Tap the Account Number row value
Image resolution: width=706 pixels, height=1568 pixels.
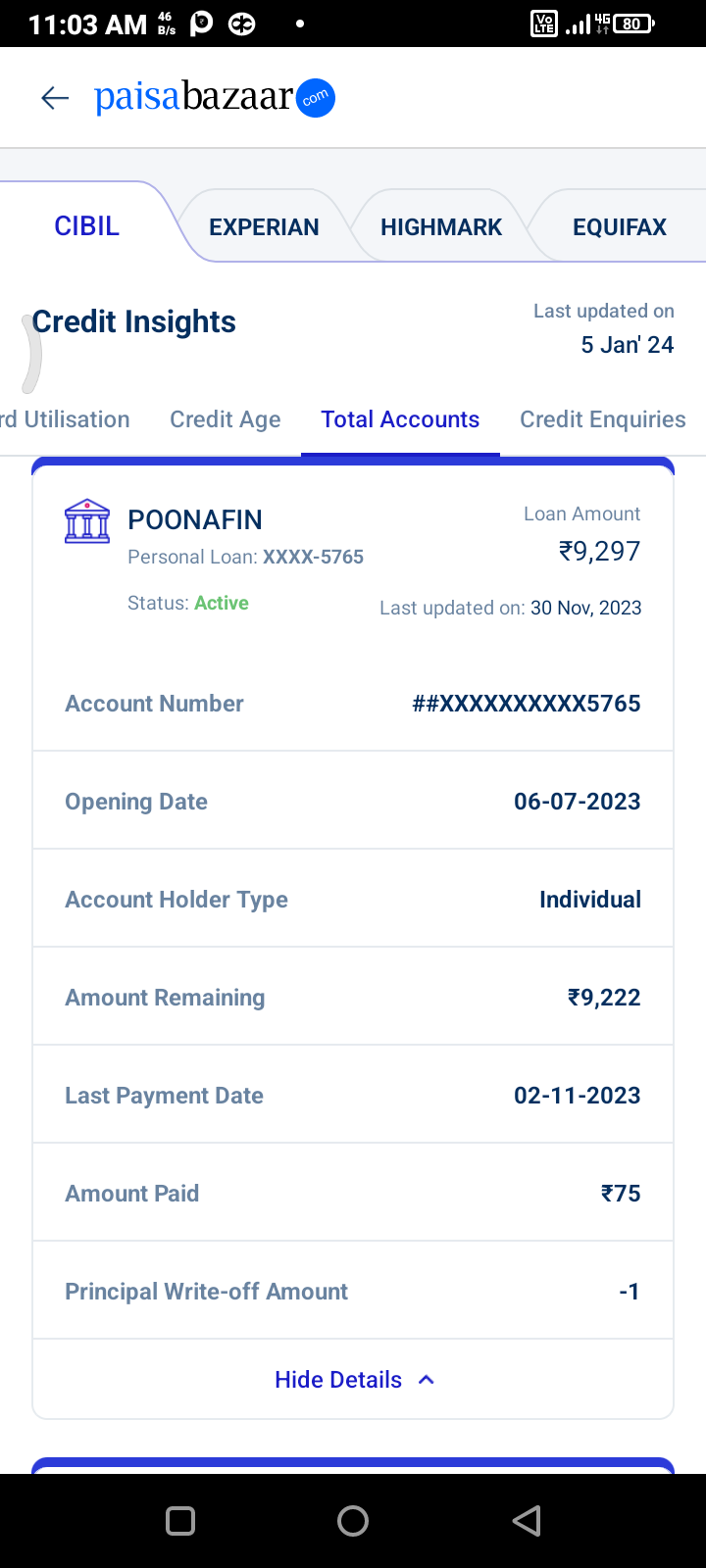tap(527, 704)
